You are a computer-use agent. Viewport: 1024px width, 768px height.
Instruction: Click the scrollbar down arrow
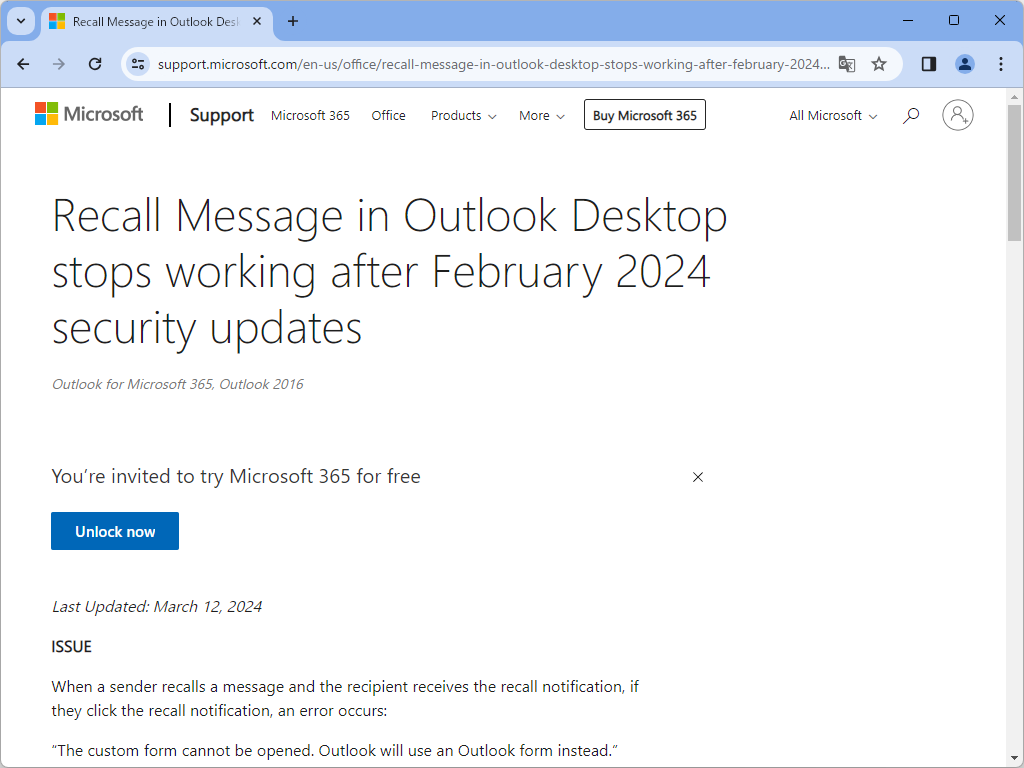pos(1014,758)
